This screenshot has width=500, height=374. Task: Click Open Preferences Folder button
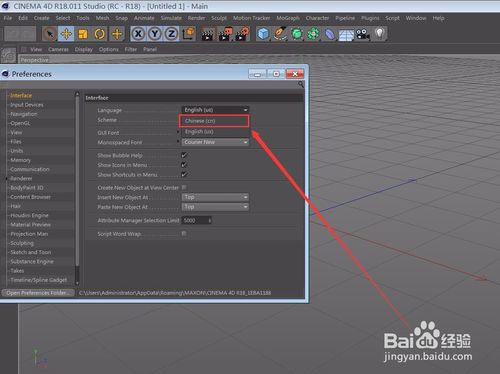coord(38,293)
